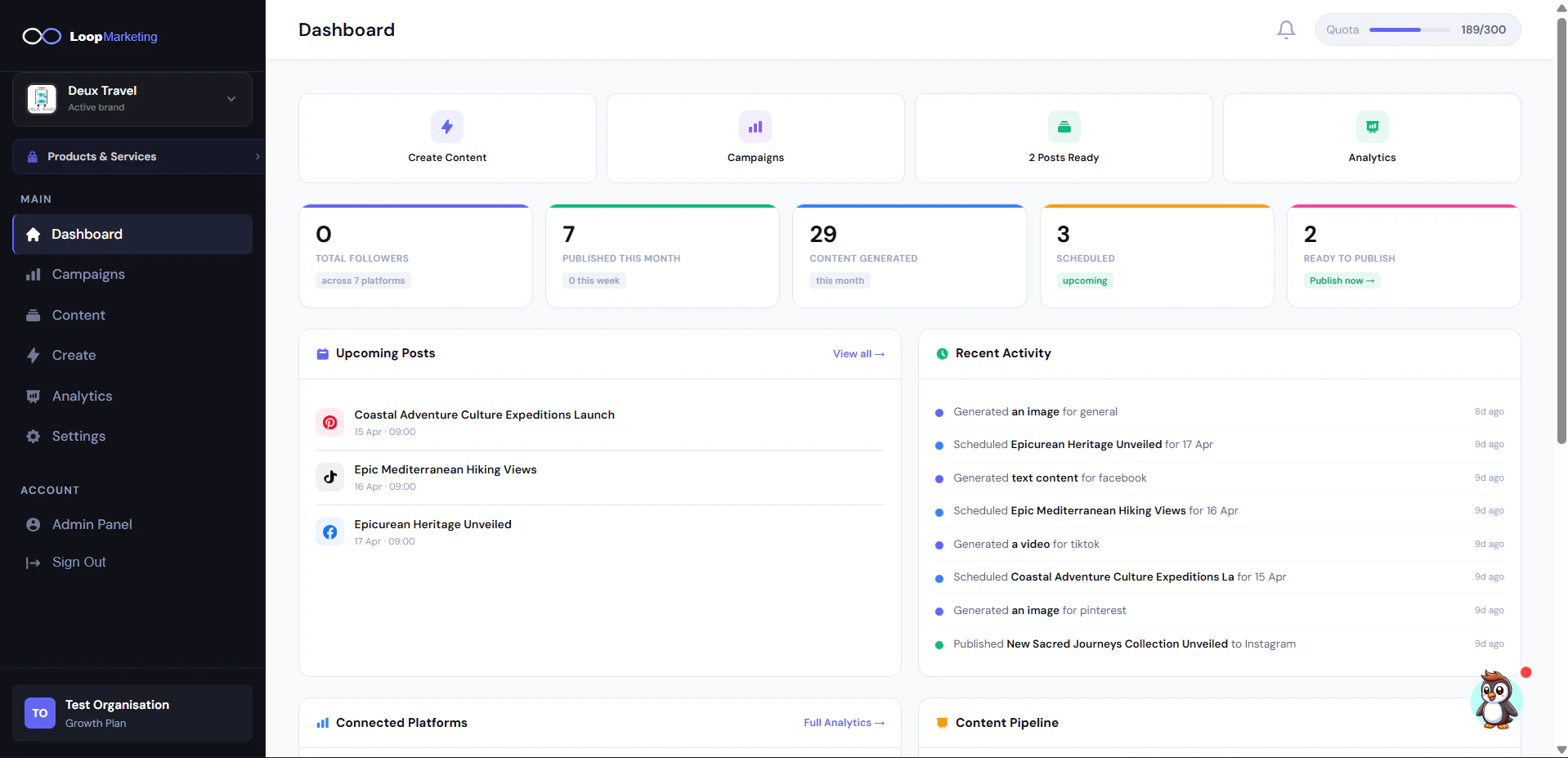1568x758 pixels.
Task: Select the Campaigns chart icon card
Action: pos(754,127)
